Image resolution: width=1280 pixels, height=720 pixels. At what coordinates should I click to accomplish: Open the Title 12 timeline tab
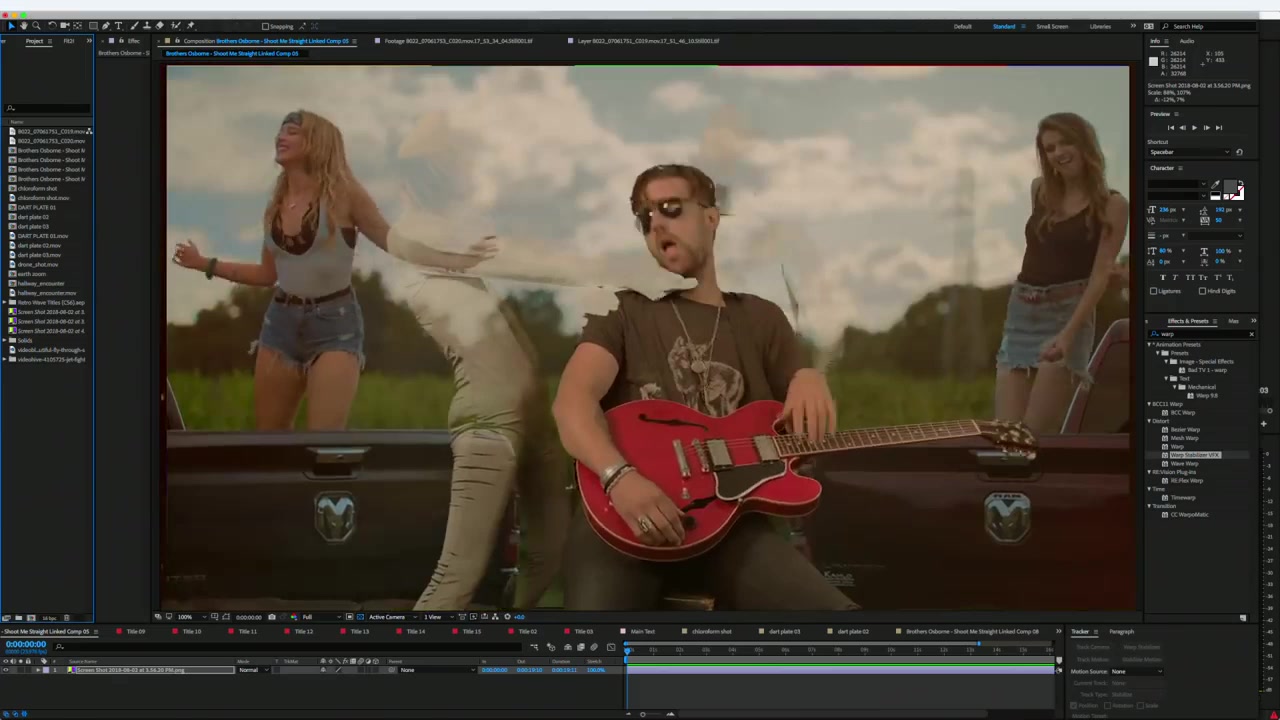(x=303, y=632)
